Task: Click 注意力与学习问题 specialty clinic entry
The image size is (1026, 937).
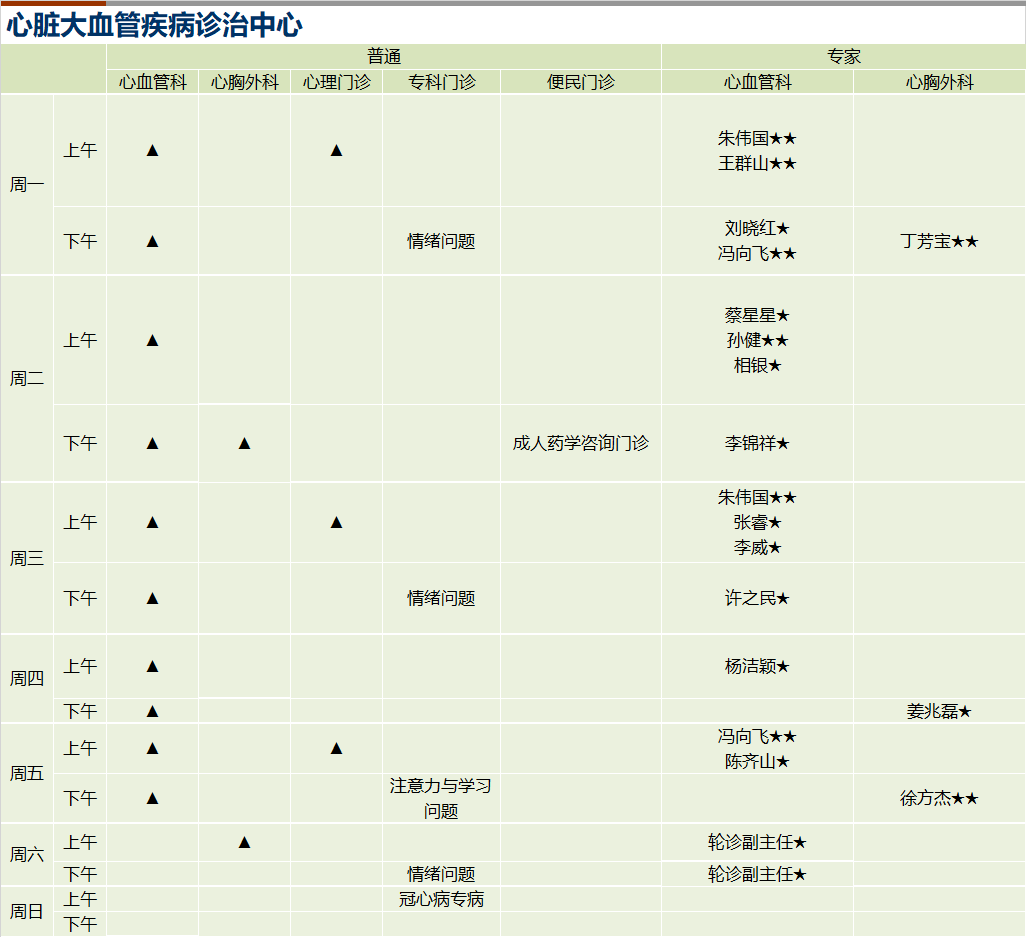Action: point(441,798)
